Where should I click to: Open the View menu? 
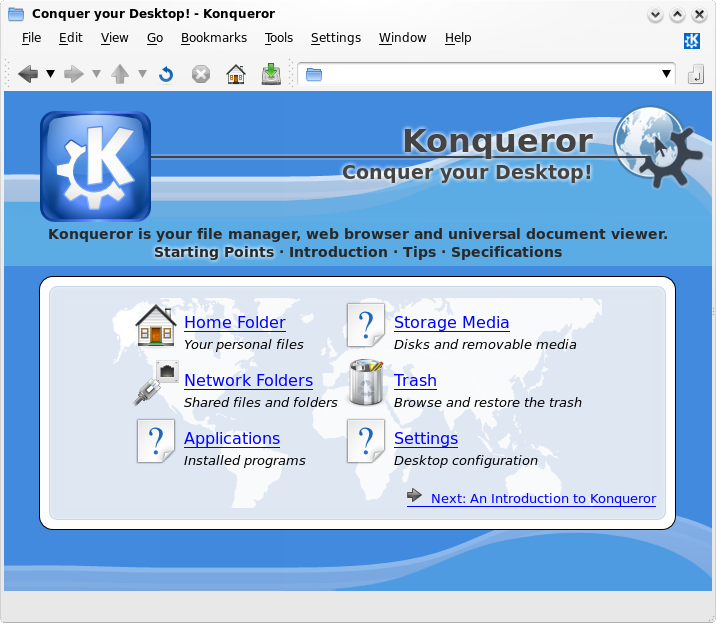(115, 38)
